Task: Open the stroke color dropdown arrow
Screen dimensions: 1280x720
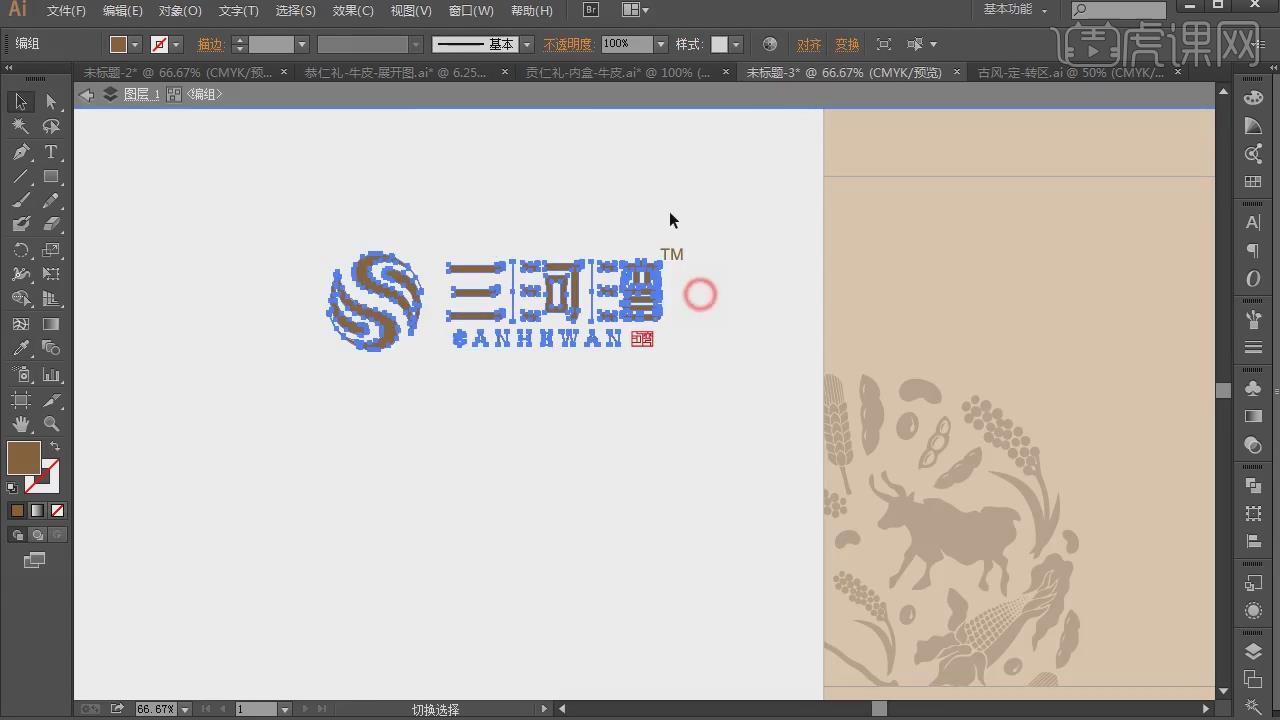Action: 176,44
